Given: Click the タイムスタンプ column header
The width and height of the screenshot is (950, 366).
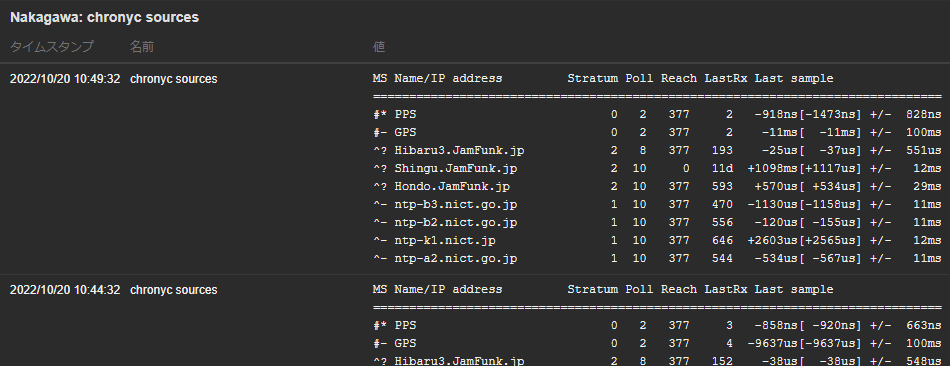Looking at the screenshot, I should 51,47.
